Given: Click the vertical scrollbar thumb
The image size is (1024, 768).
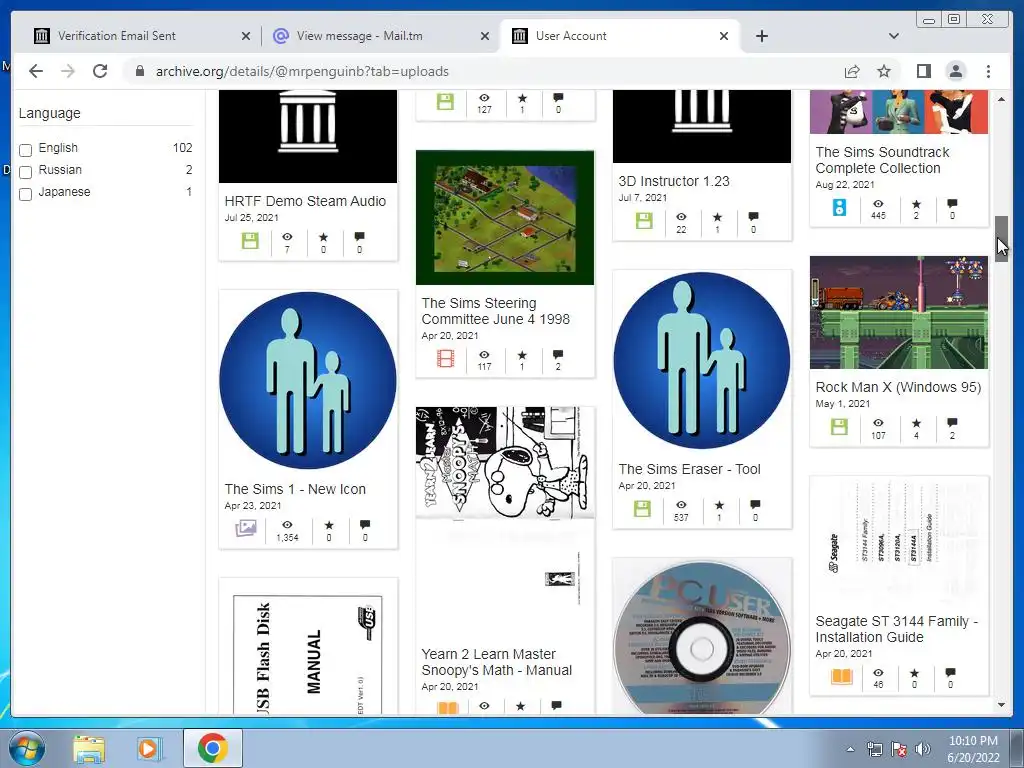Looking at the screenshot, I should click(1001, 238).
